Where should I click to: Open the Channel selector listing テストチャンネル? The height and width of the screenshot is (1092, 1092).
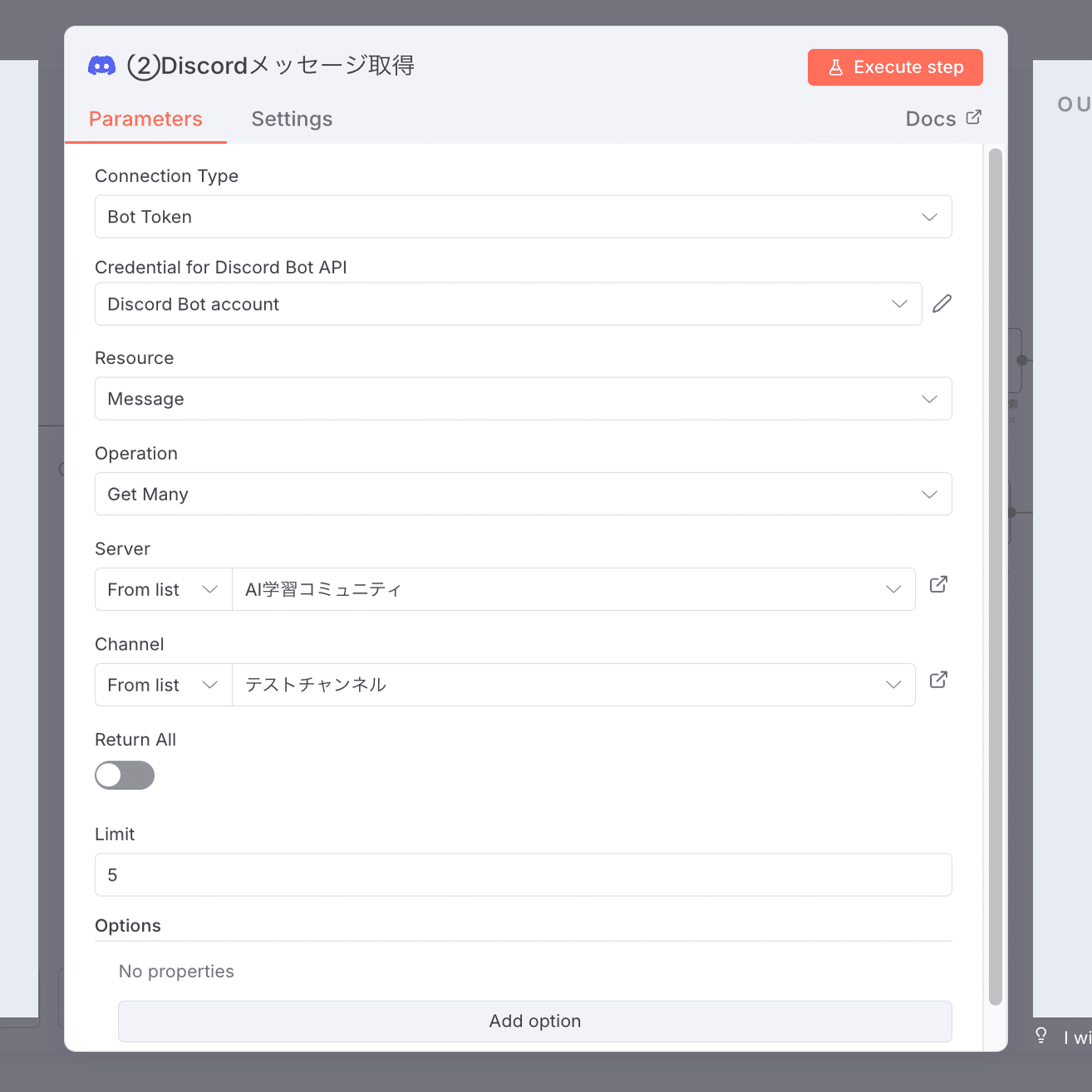(x=573, y=685)
